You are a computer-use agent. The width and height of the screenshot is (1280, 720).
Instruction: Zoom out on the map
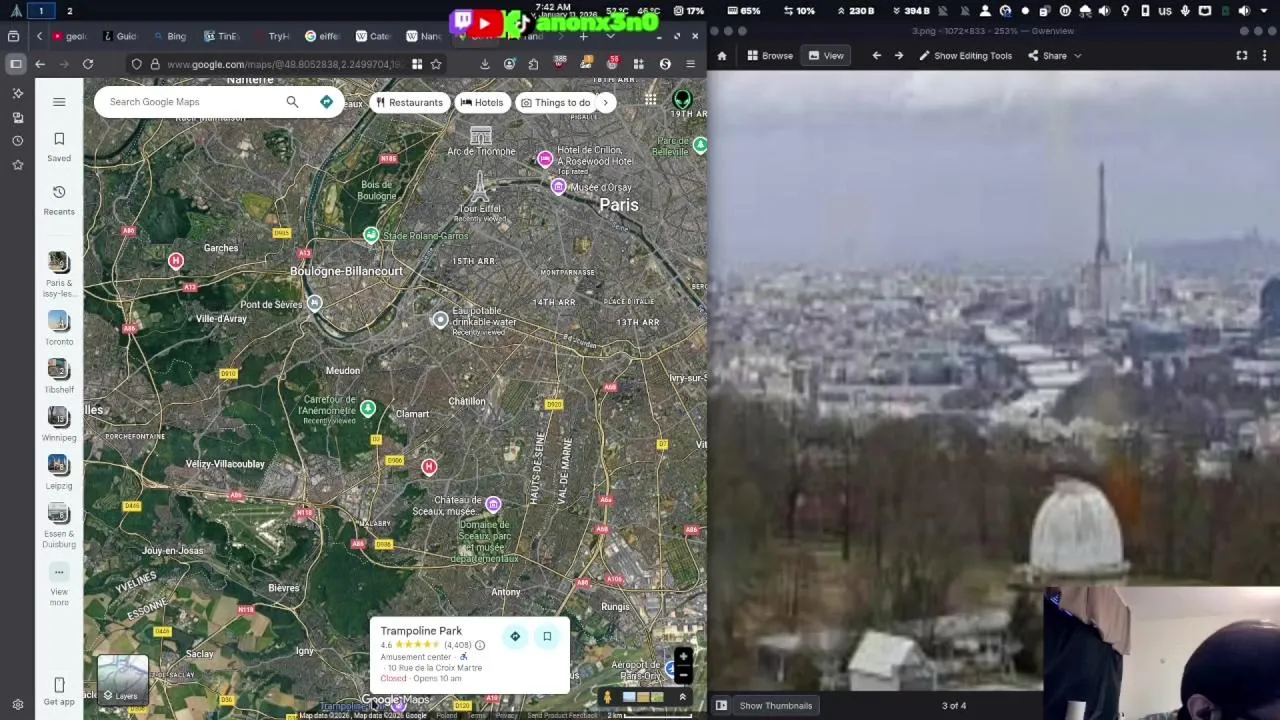coord(683,676)
